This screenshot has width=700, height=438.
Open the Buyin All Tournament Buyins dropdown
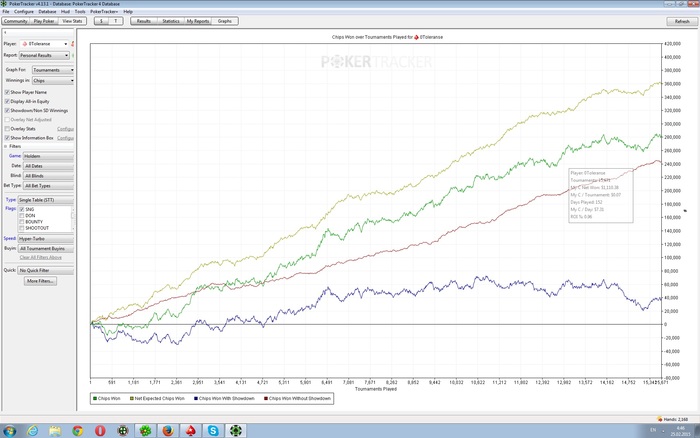[x=46, y=249]
